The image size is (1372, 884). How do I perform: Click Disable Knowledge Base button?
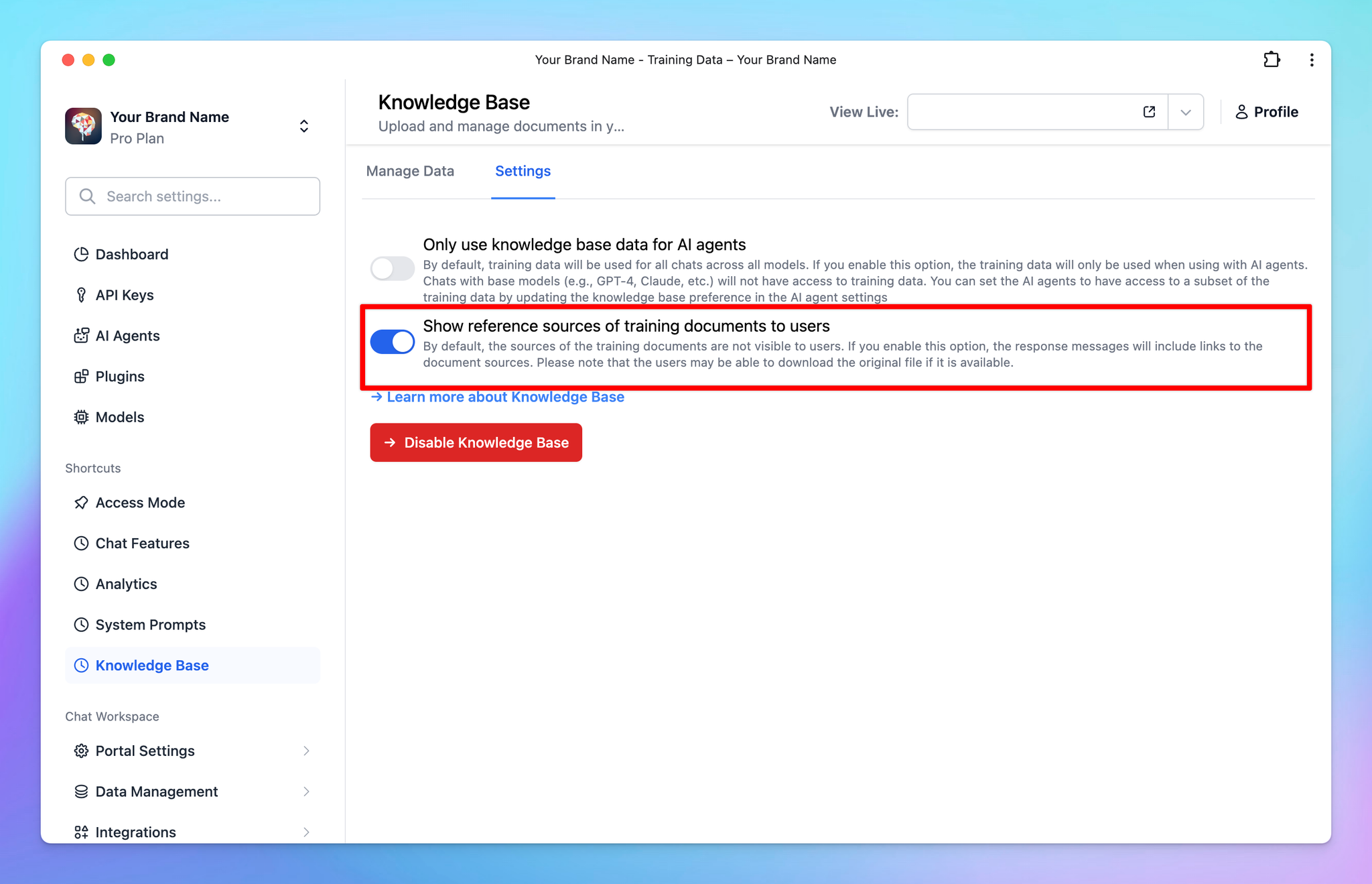coord(475,442)
